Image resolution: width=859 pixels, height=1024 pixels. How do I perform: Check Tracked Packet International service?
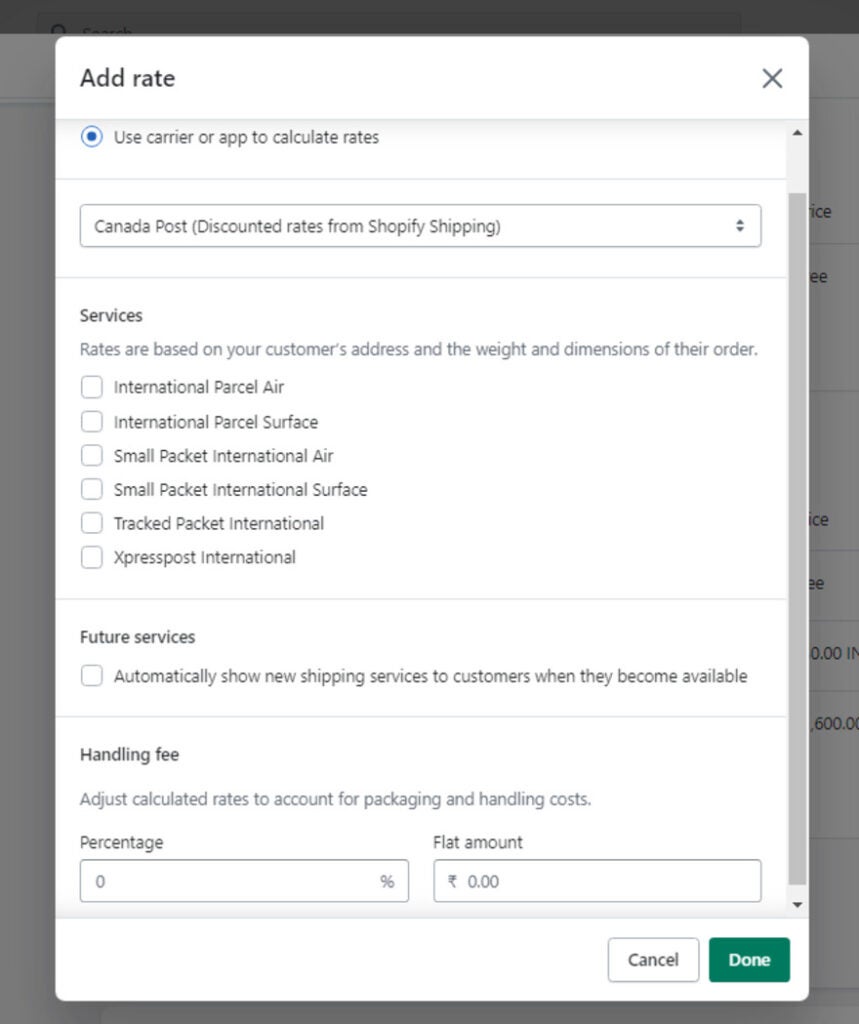(91, 522)
